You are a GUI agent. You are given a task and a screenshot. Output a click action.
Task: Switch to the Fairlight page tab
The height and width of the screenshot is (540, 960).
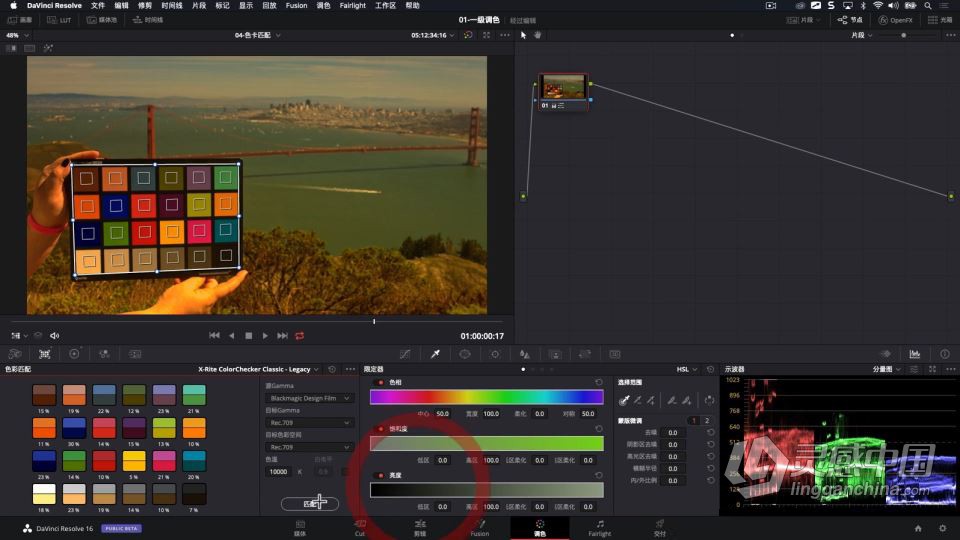[x=599, y=528]
